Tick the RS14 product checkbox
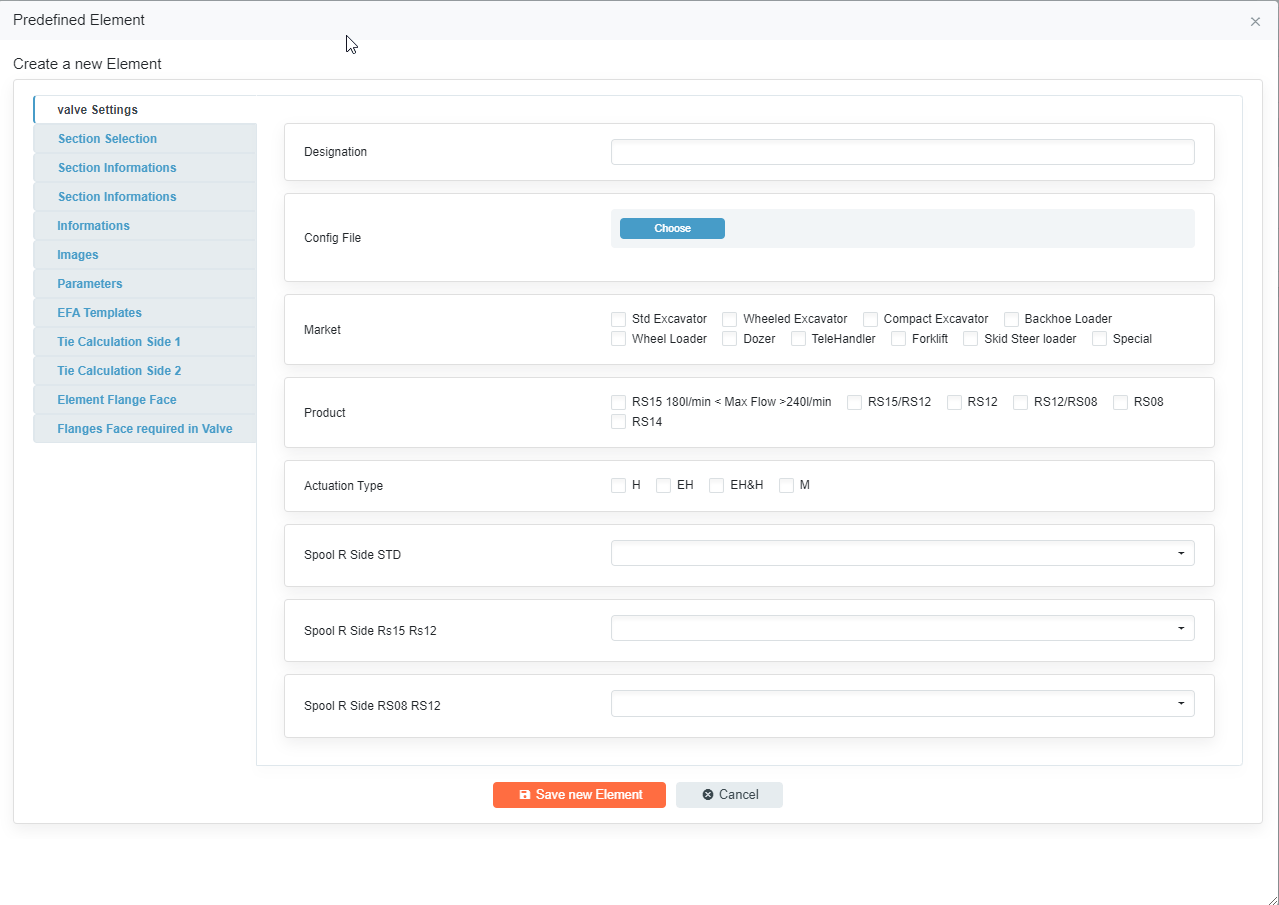Viewport: 1279px width, 905px height. pyautogui.click(x=618, y=422)
